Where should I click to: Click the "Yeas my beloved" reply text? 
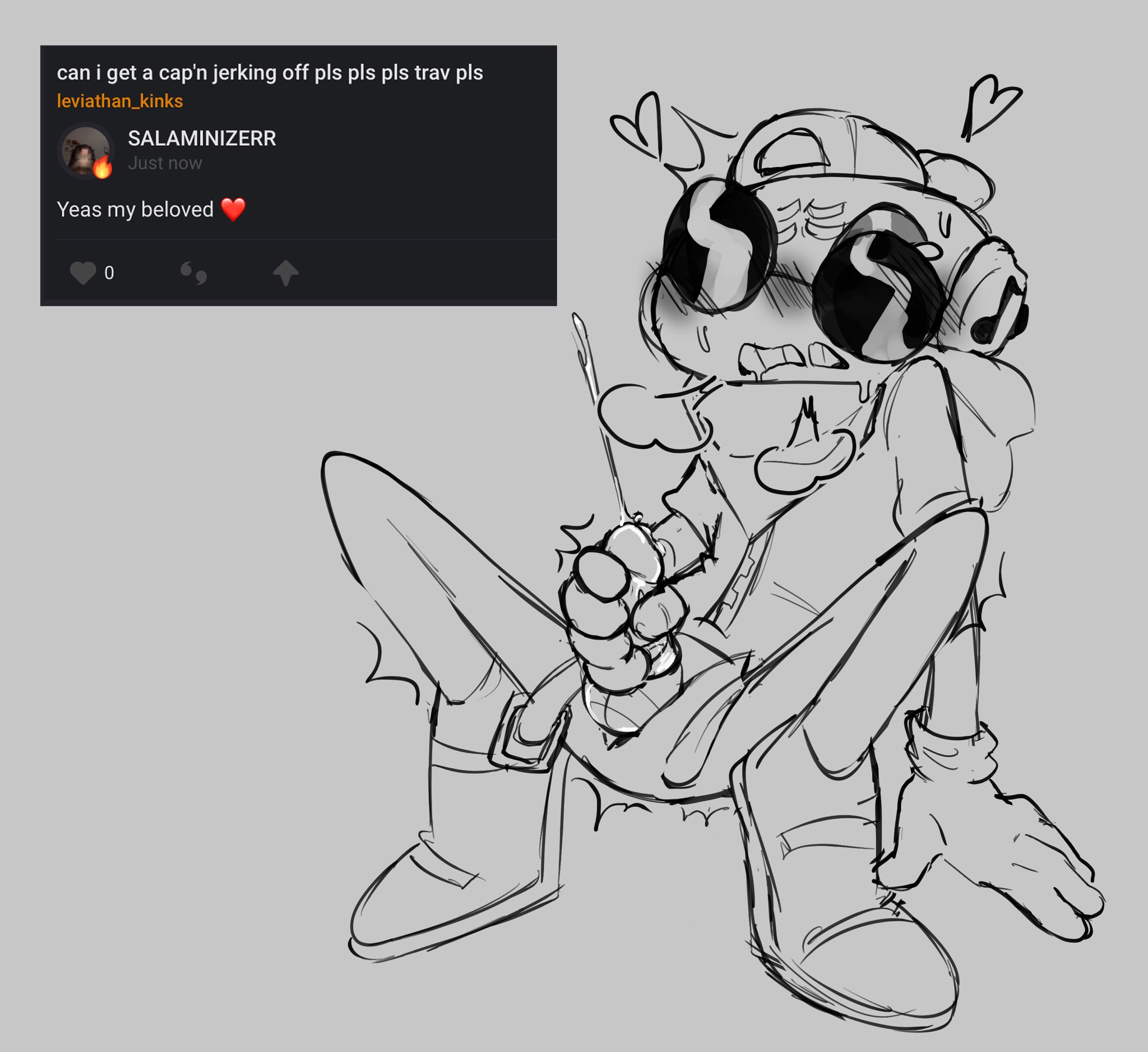click(x=136, y=210)
